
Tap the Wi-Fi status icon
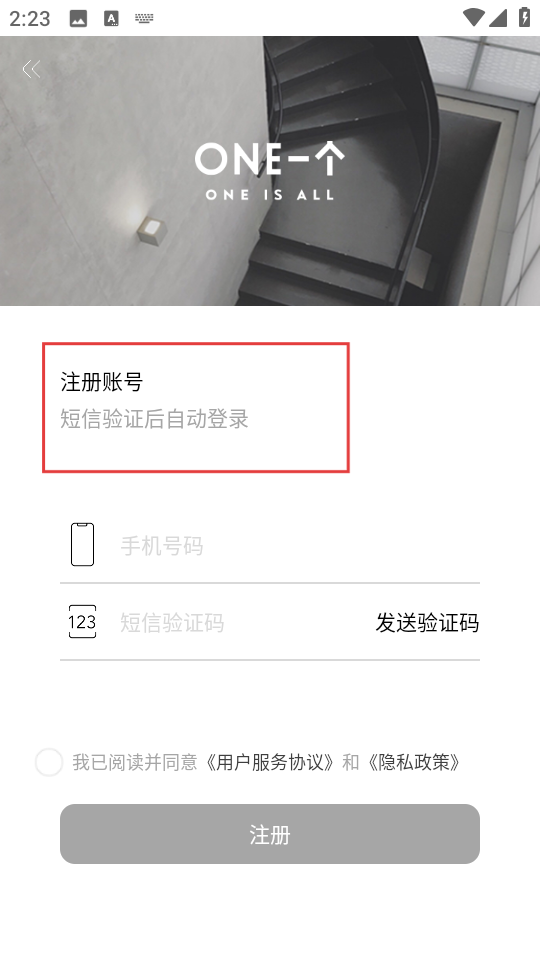tap(473, 17)
